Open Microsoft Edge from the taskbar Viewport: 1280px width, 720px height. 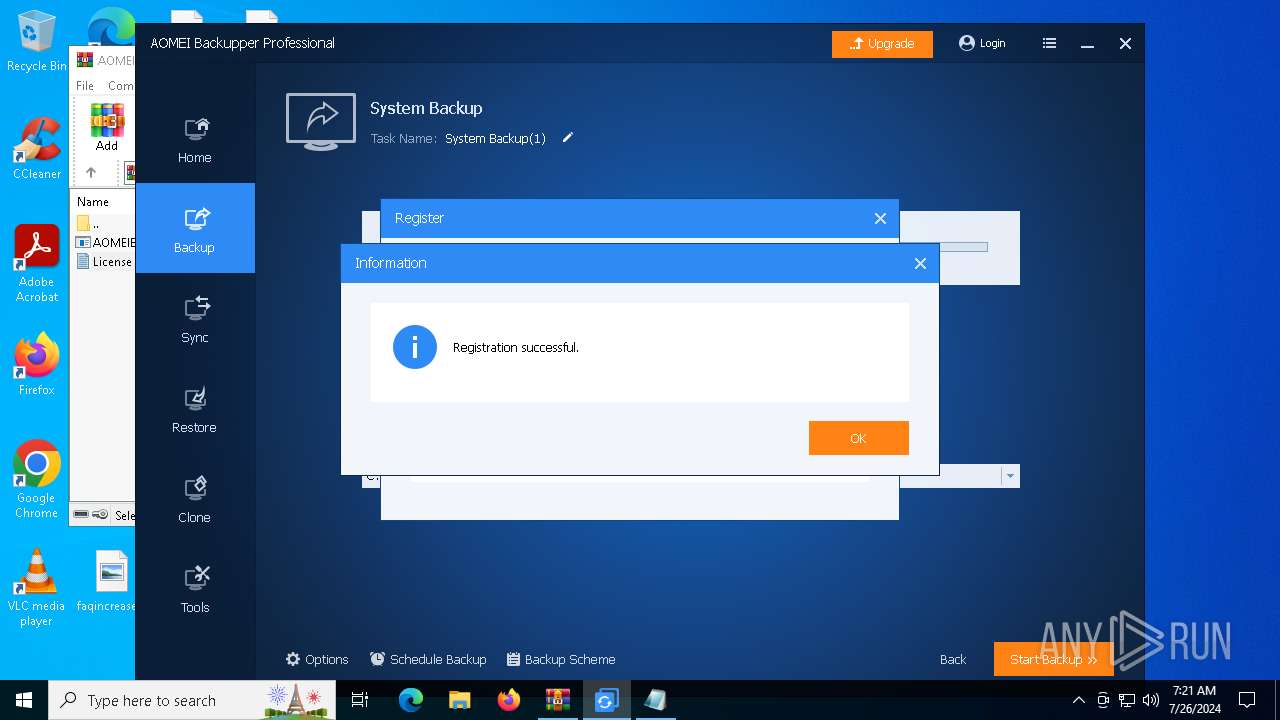click(411, 700)
